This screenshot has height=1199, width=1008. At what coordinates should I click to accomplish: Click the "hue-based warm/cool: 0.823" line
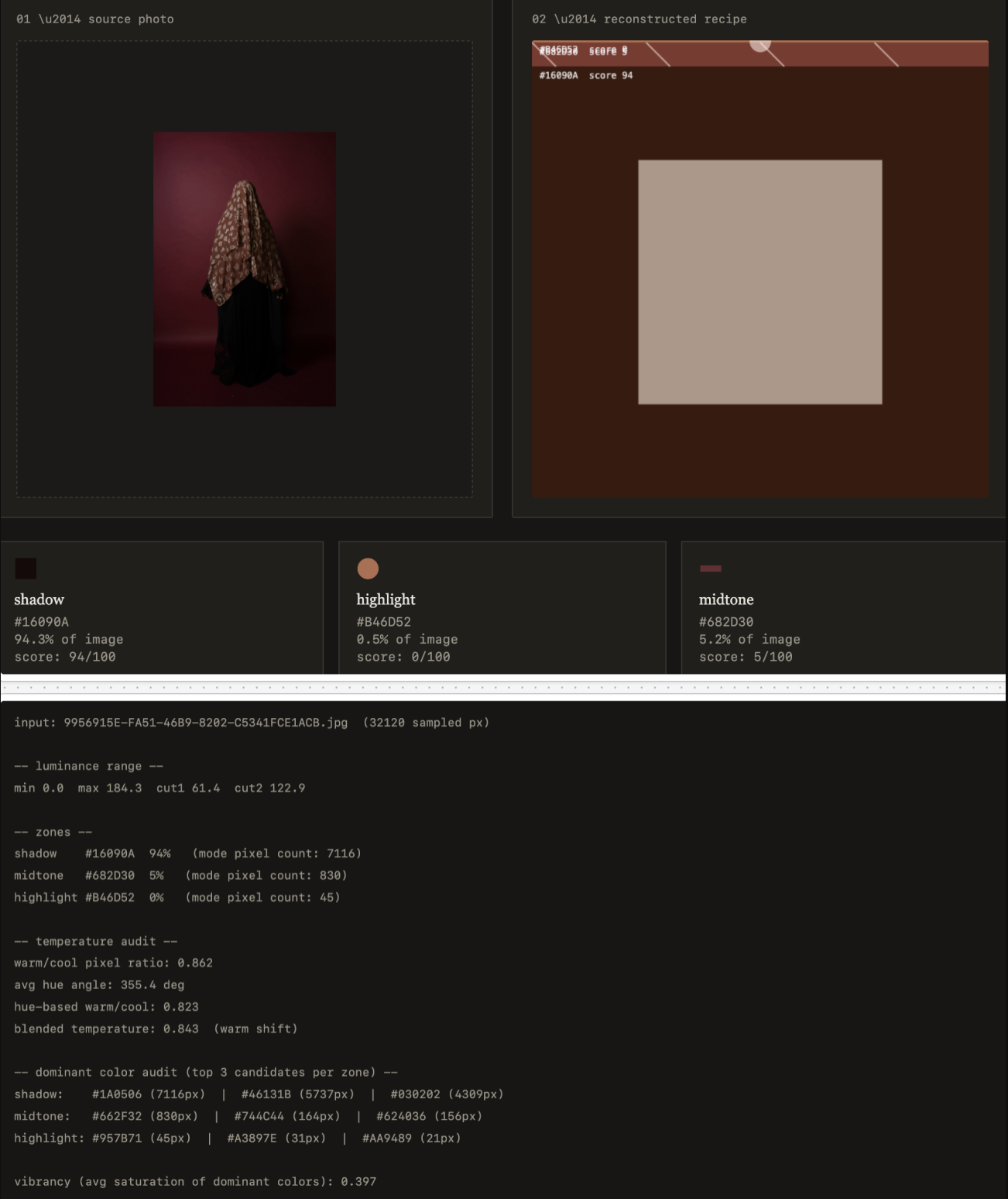point(107,1007)
